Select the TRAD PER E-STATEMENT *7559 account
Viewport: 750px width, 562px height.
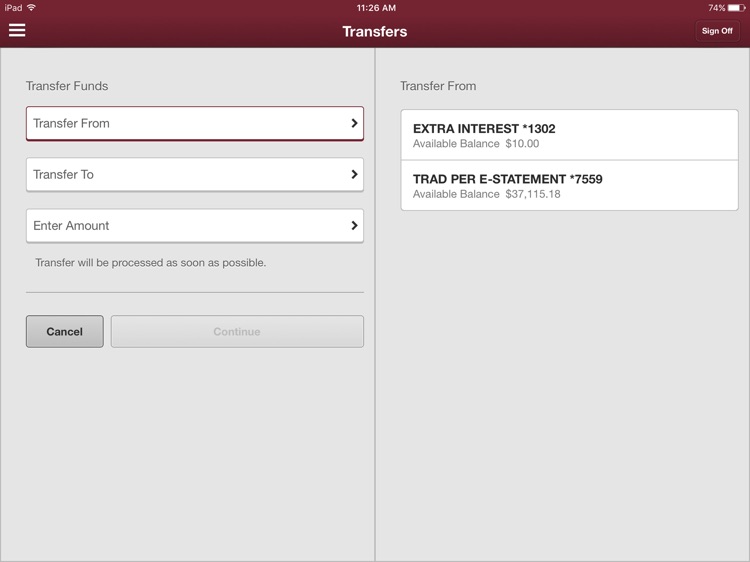click(x=569, y=186)
